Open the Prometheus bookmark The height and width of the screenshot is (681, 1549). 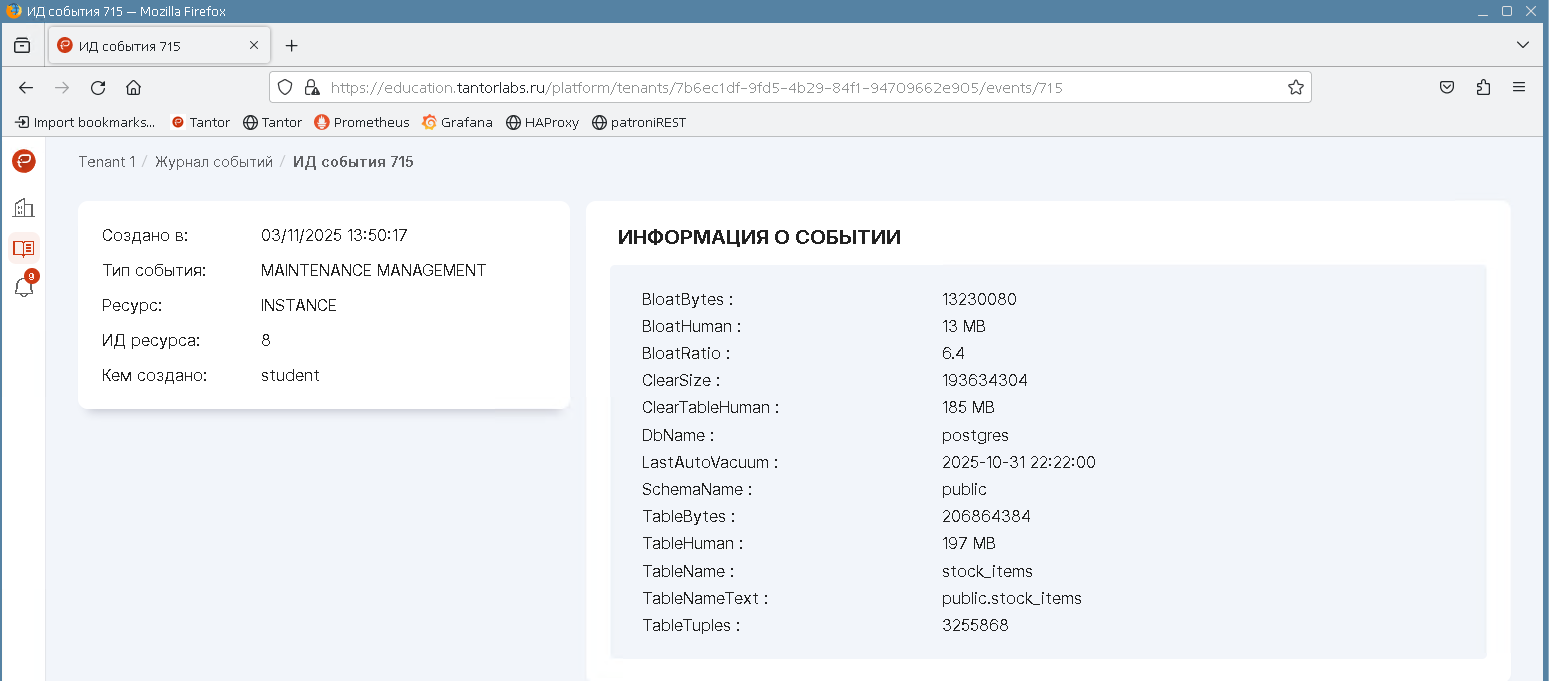tap(362, 123)
